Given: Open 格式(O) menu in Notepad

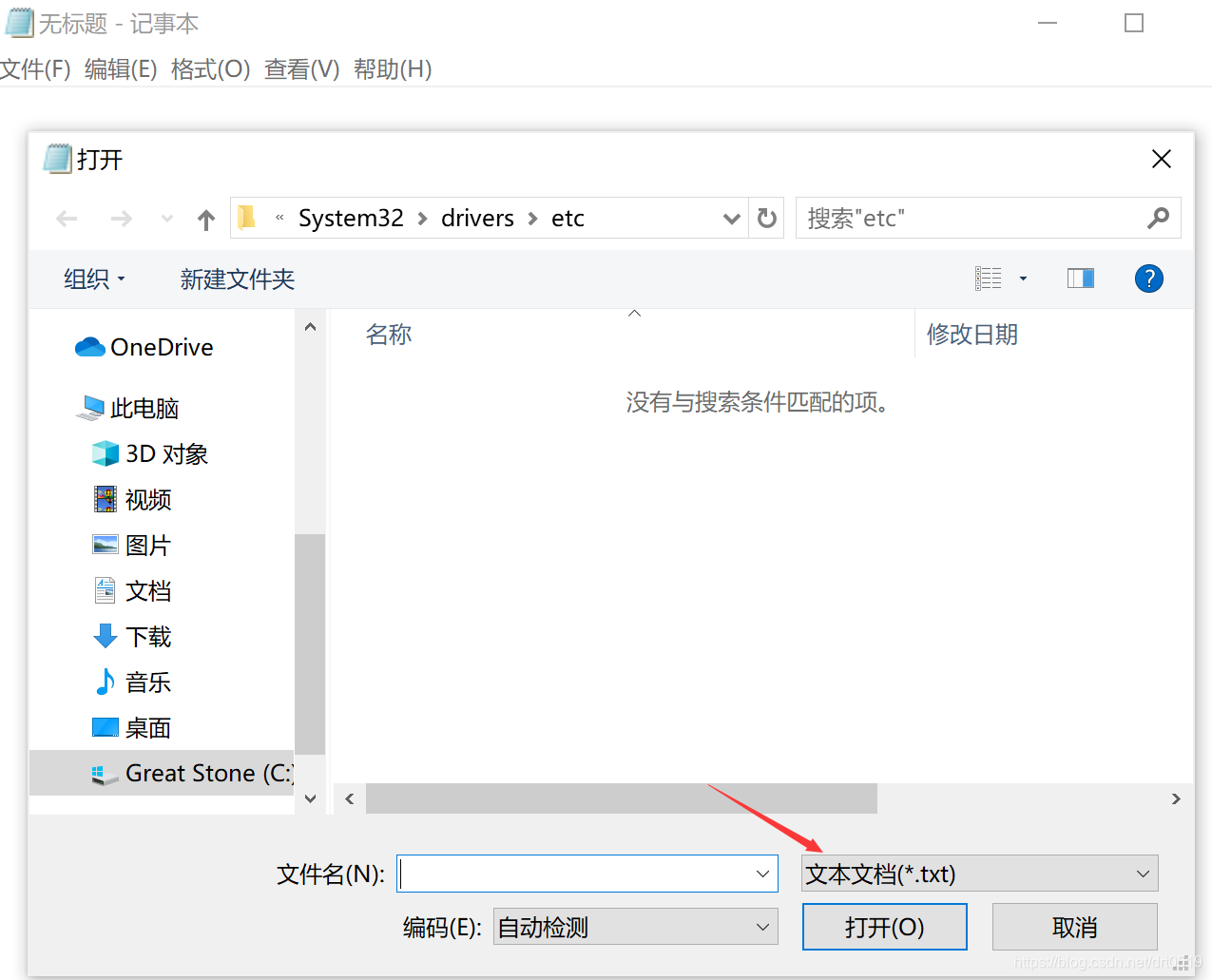Looking at the screenshot, I should point(210,69).
